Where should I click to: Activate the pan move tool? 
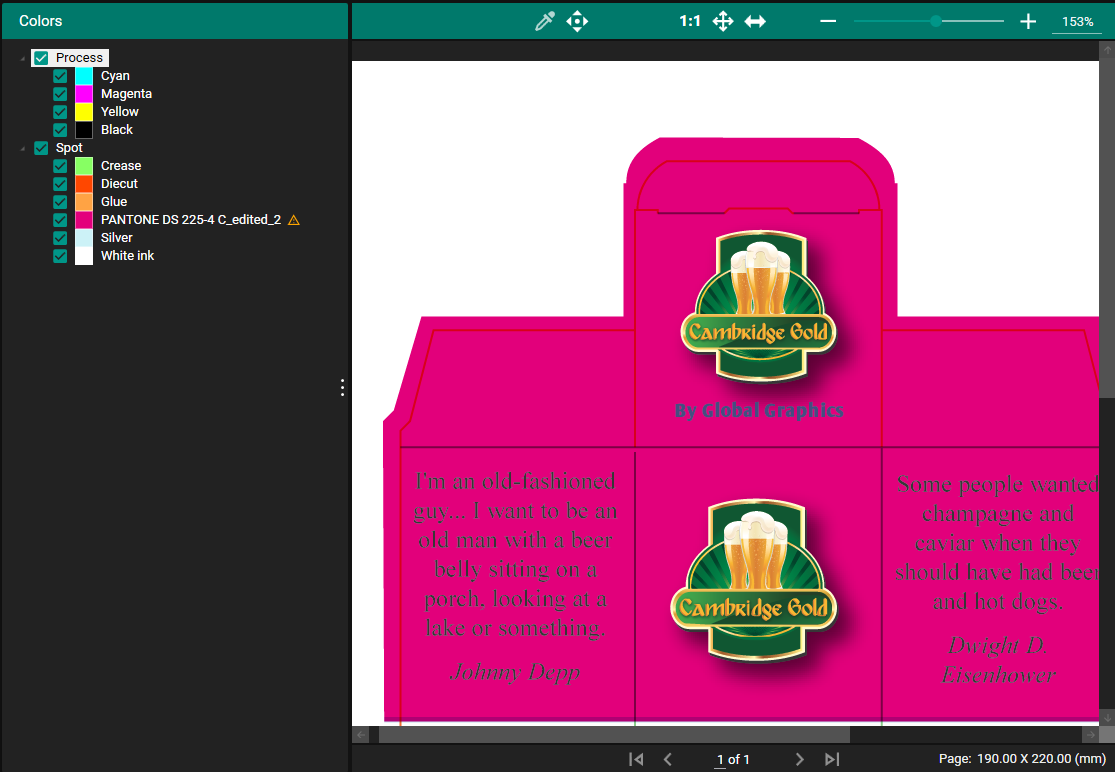coord(577,21)
